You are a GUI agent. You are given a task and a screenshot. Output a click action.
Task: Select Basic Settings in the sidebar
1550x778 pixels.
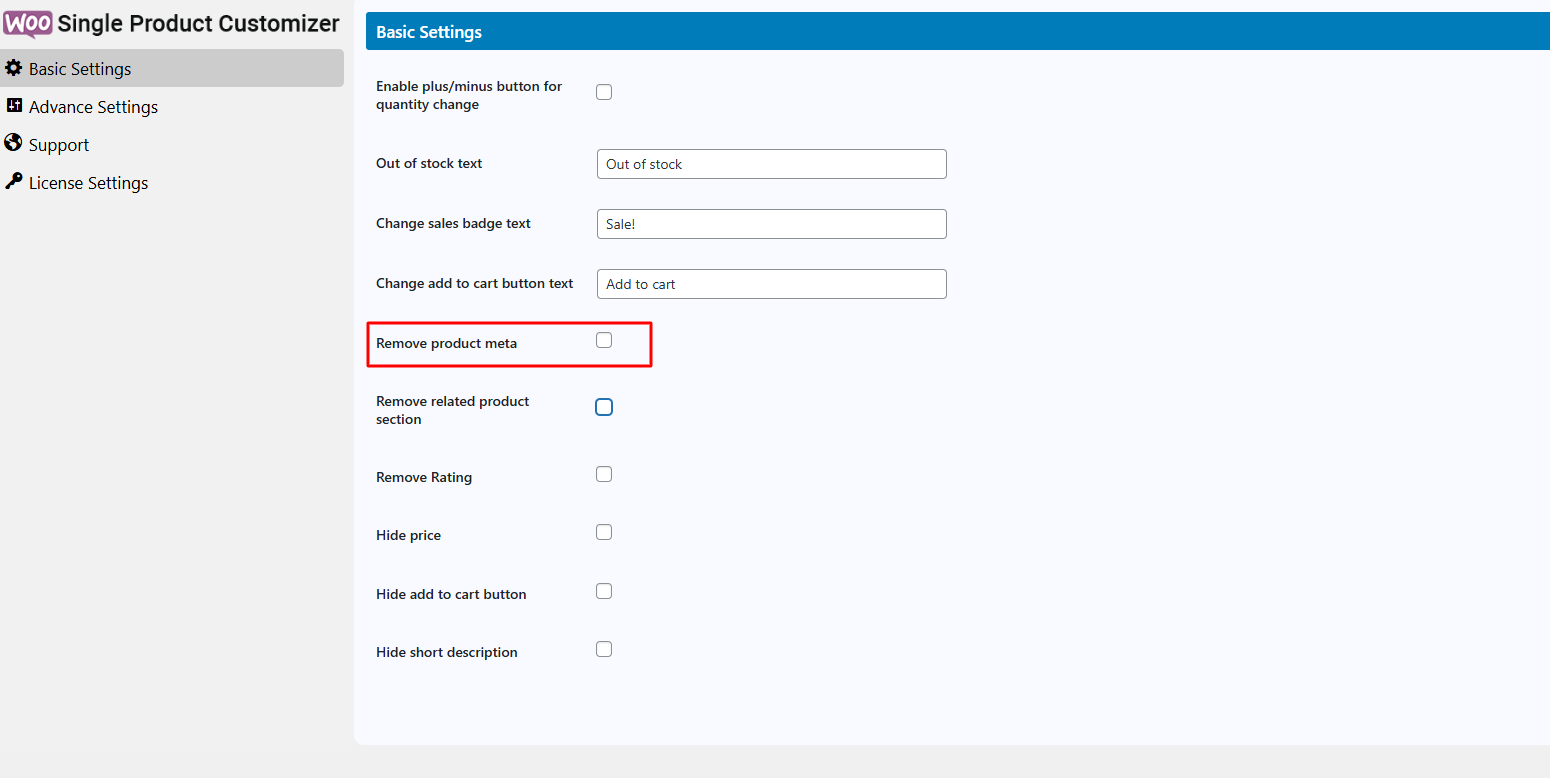coord(80,69)
